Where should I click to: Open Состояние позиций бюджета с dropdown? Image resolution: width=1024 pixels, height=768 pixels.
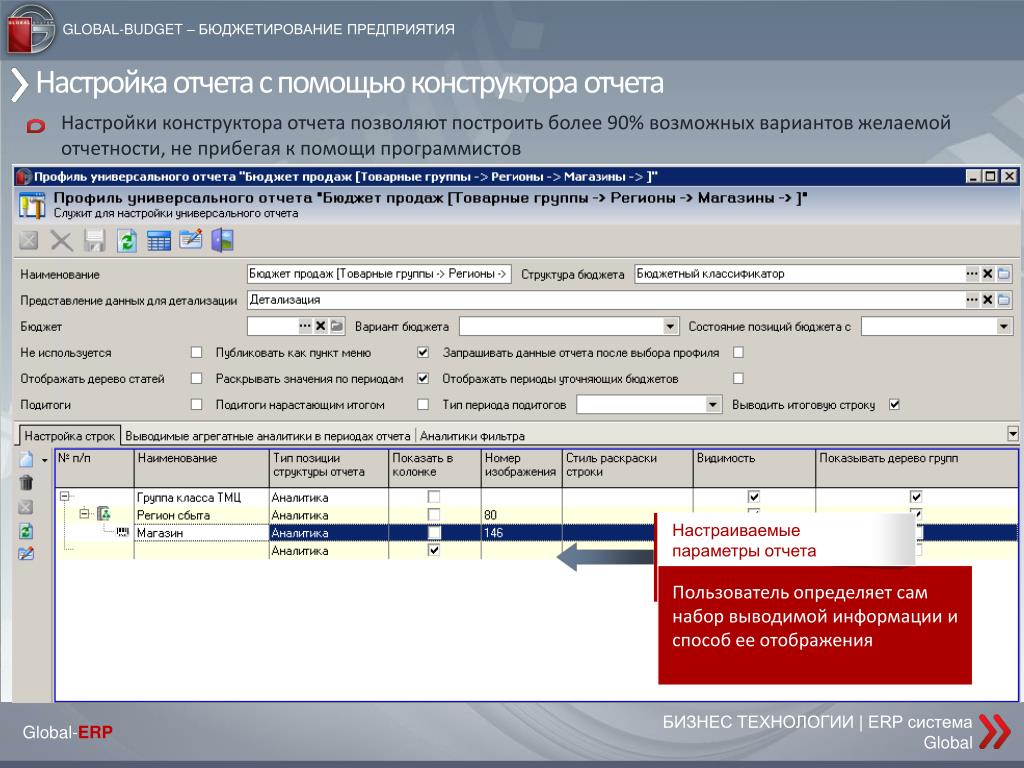[x=1004, y=326]
